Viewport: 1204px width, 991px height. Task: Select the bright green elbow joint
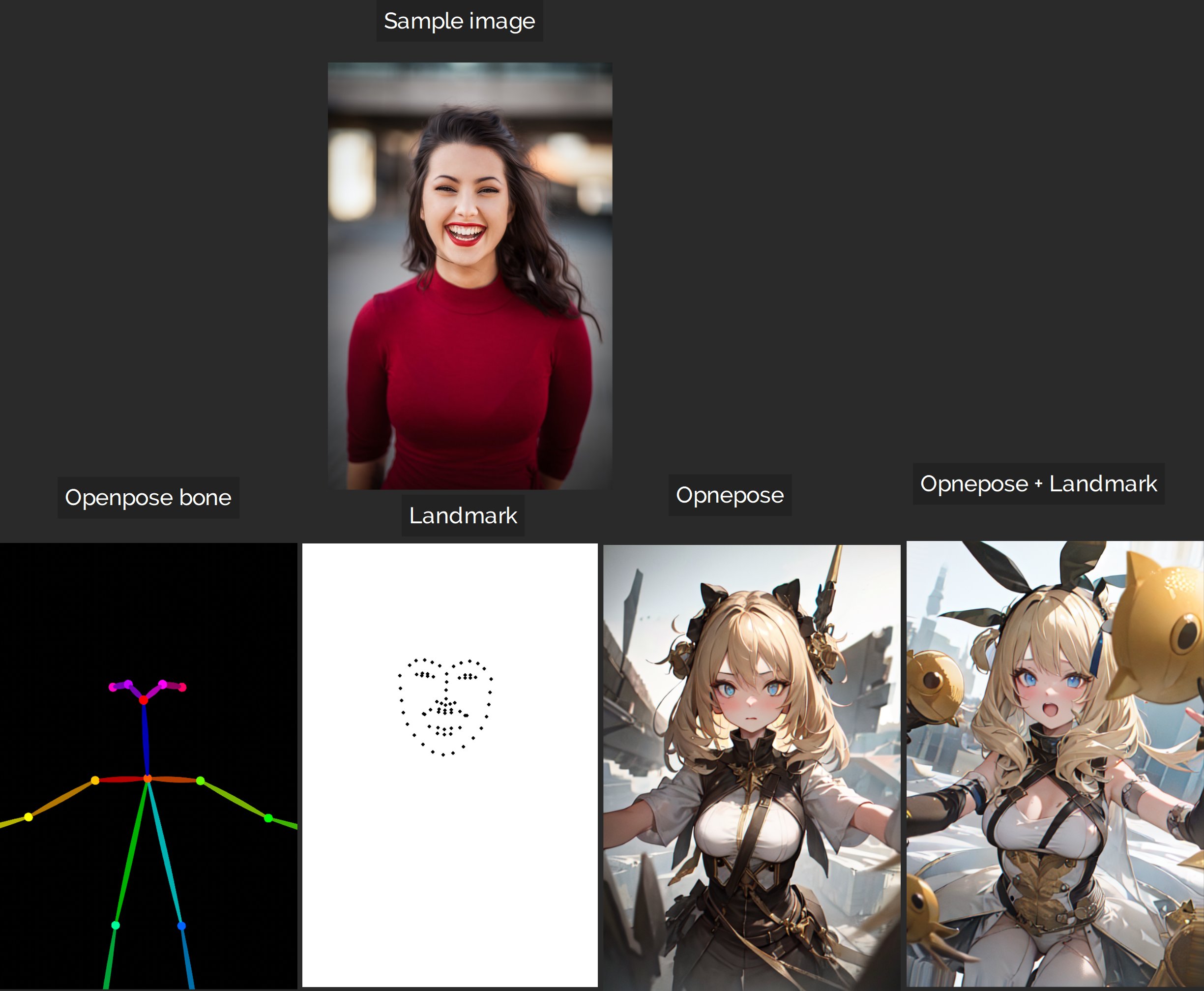point(268,818)
